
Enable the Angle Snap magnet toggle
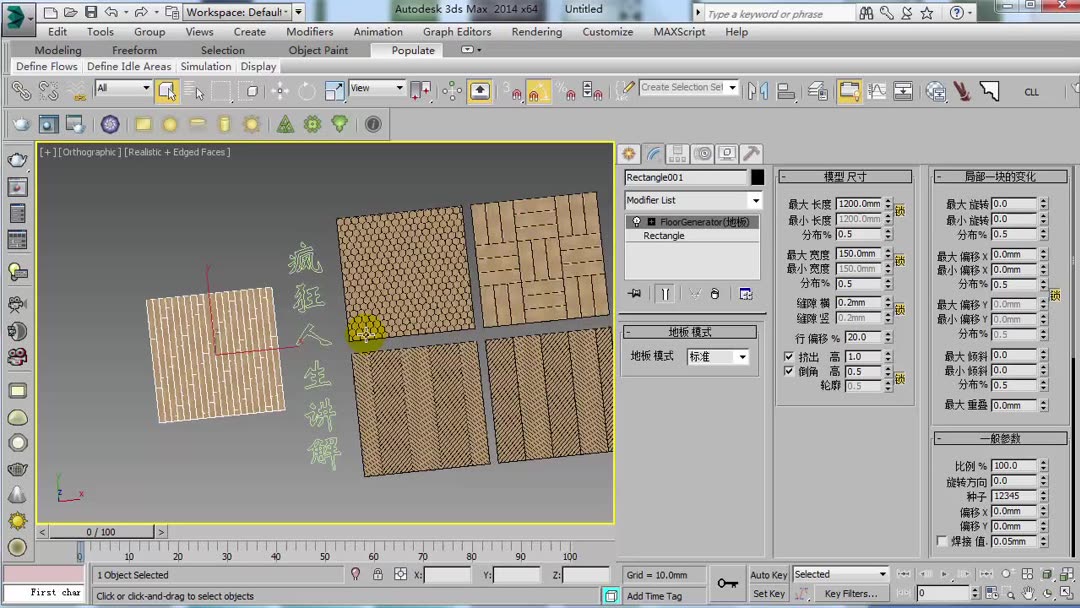coord(536,91)
